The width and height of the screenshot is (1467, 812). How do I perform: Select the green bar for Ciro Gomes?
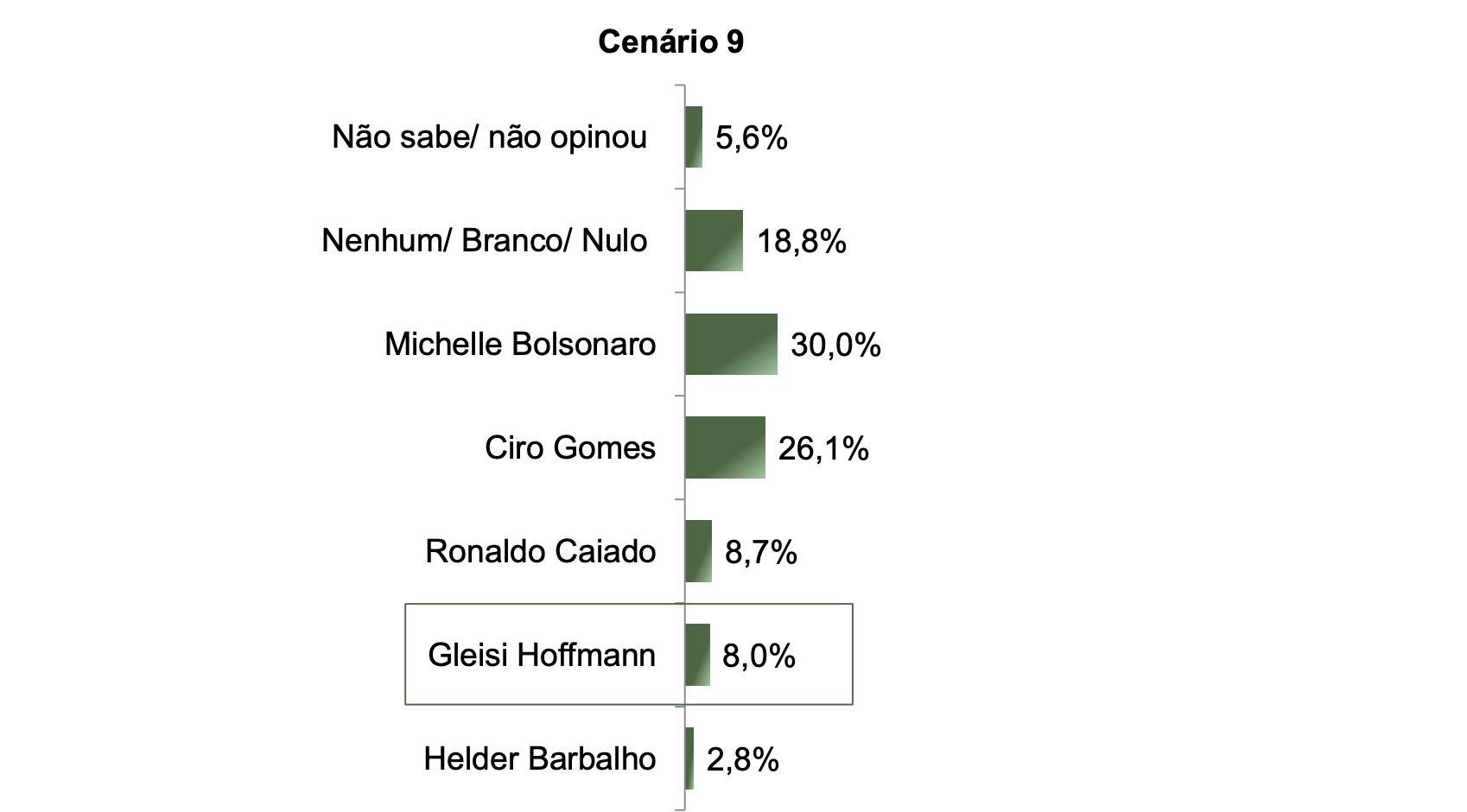coord(725,447)
